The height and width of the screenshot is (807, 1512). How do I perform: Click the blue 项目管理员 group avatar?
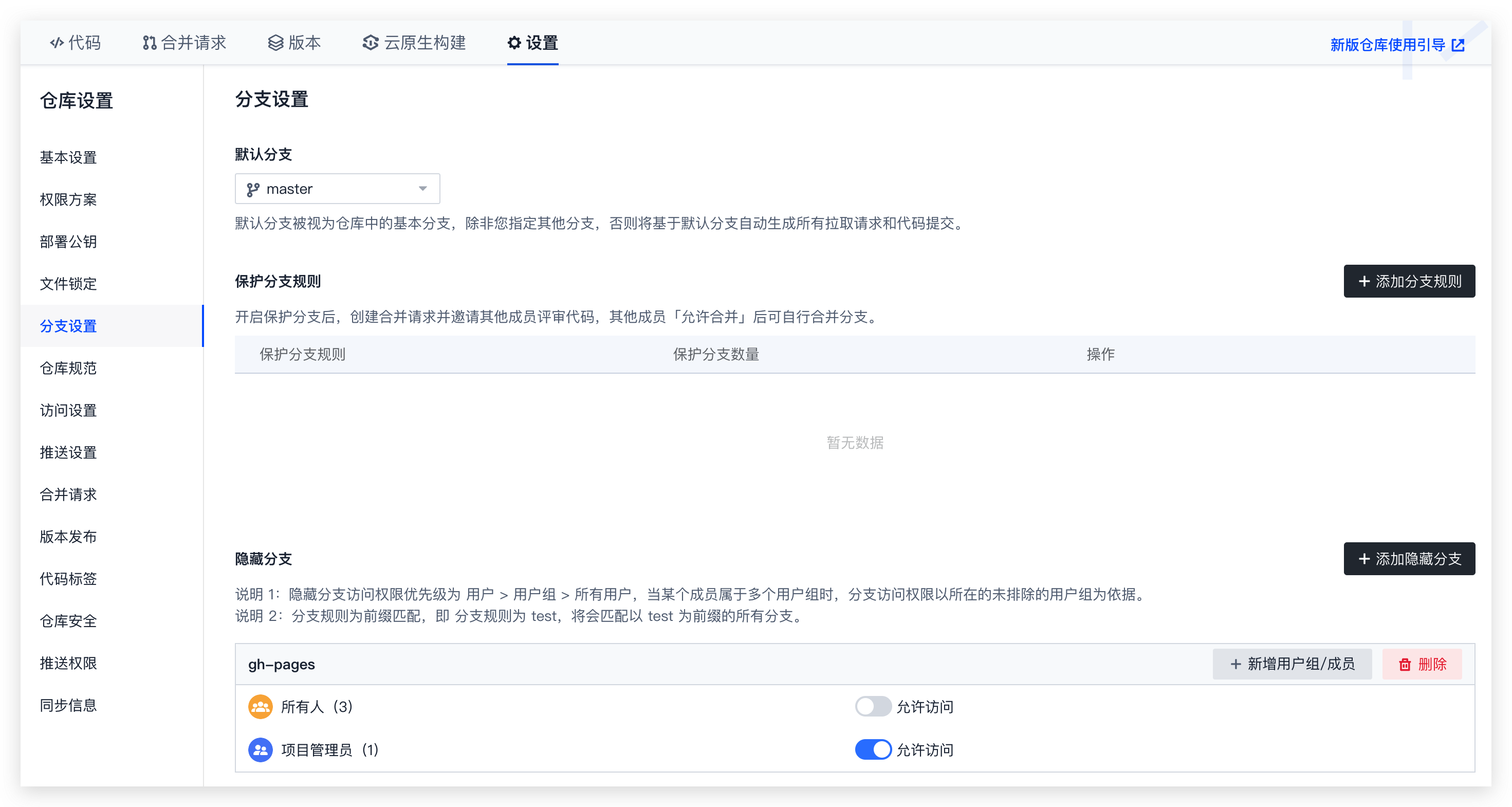click(x=260, y=750)
